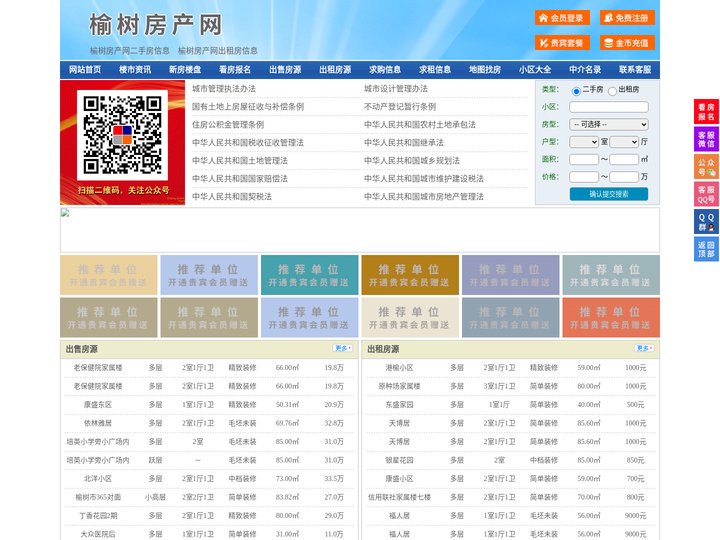Image resolution: width=720 pixels, height=540 pixels.
Task: Open 地图找房 in navigation bar
Action: (x=485, y=70)
